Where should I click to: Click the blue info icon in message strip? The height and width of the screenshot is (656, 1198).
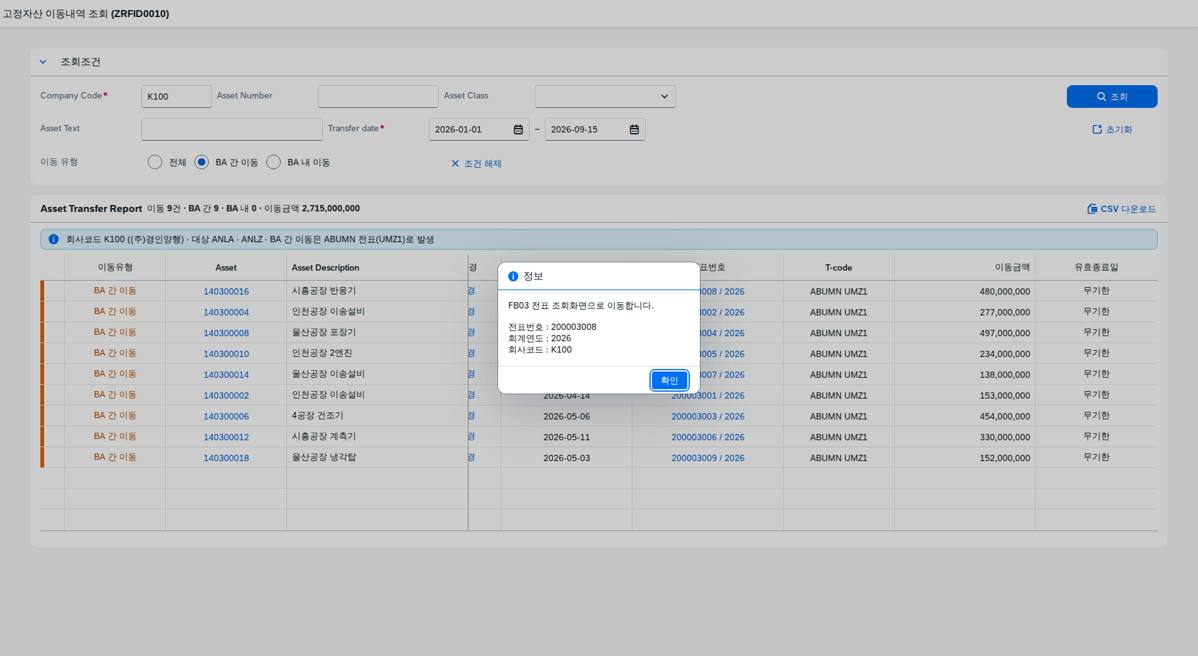53,239
